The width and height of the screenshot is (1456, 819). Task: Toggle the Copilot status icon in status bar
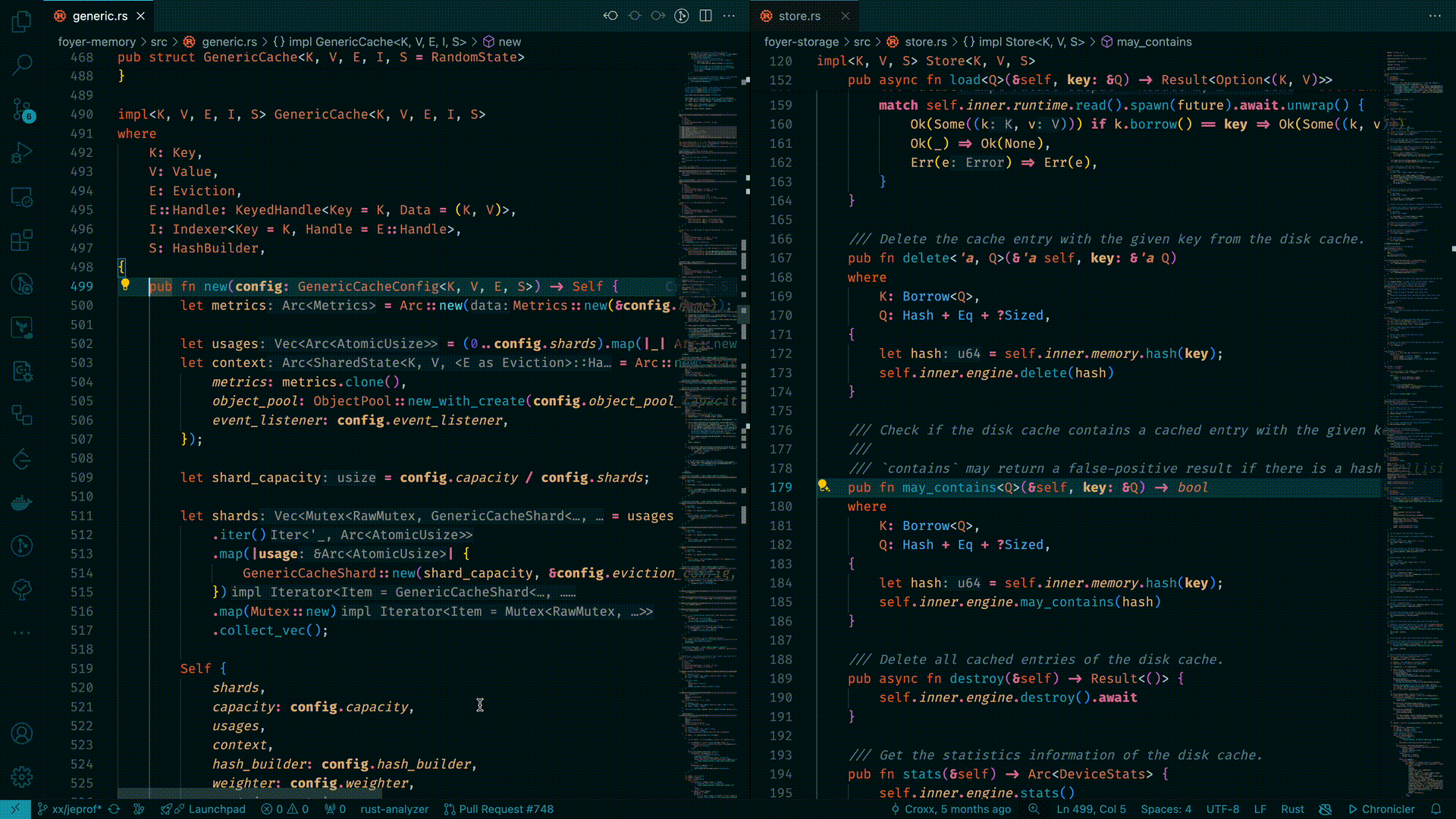(1326, 809)
